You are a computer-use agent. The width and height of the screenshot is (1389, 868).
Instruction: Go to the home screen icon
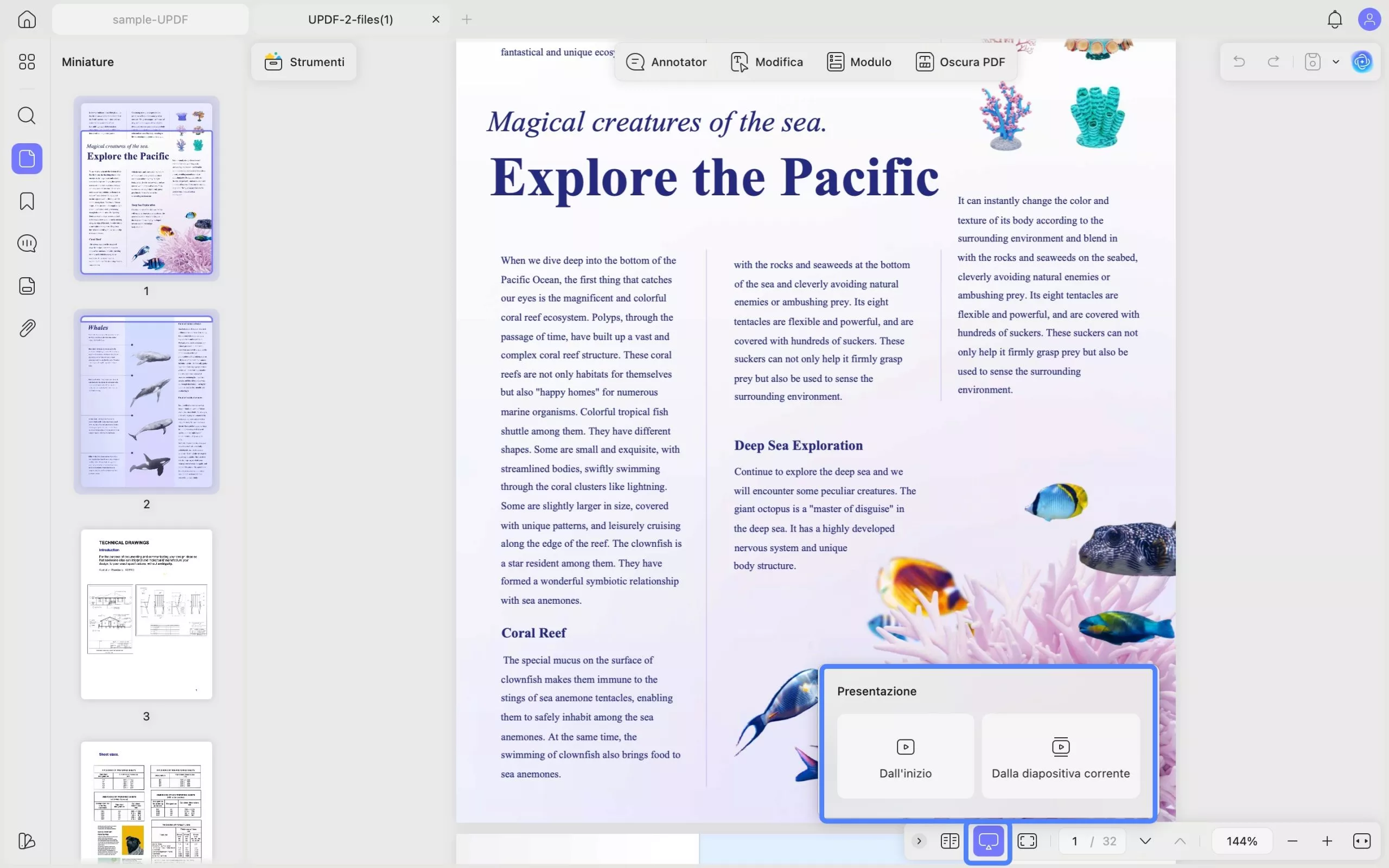point(27,20)
